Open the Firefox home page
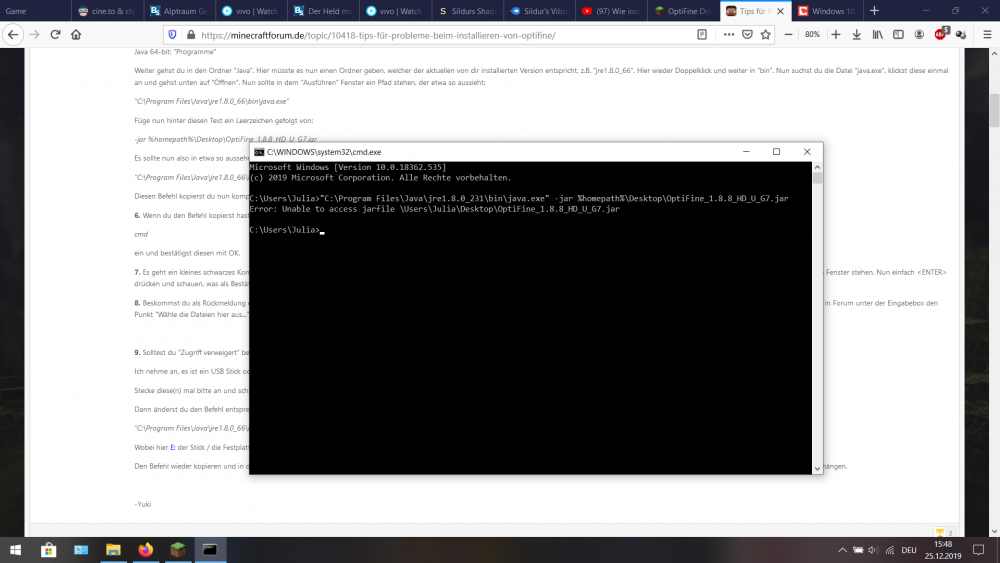The height and width of the screenshot is (563, 1000). click(76, 34)
